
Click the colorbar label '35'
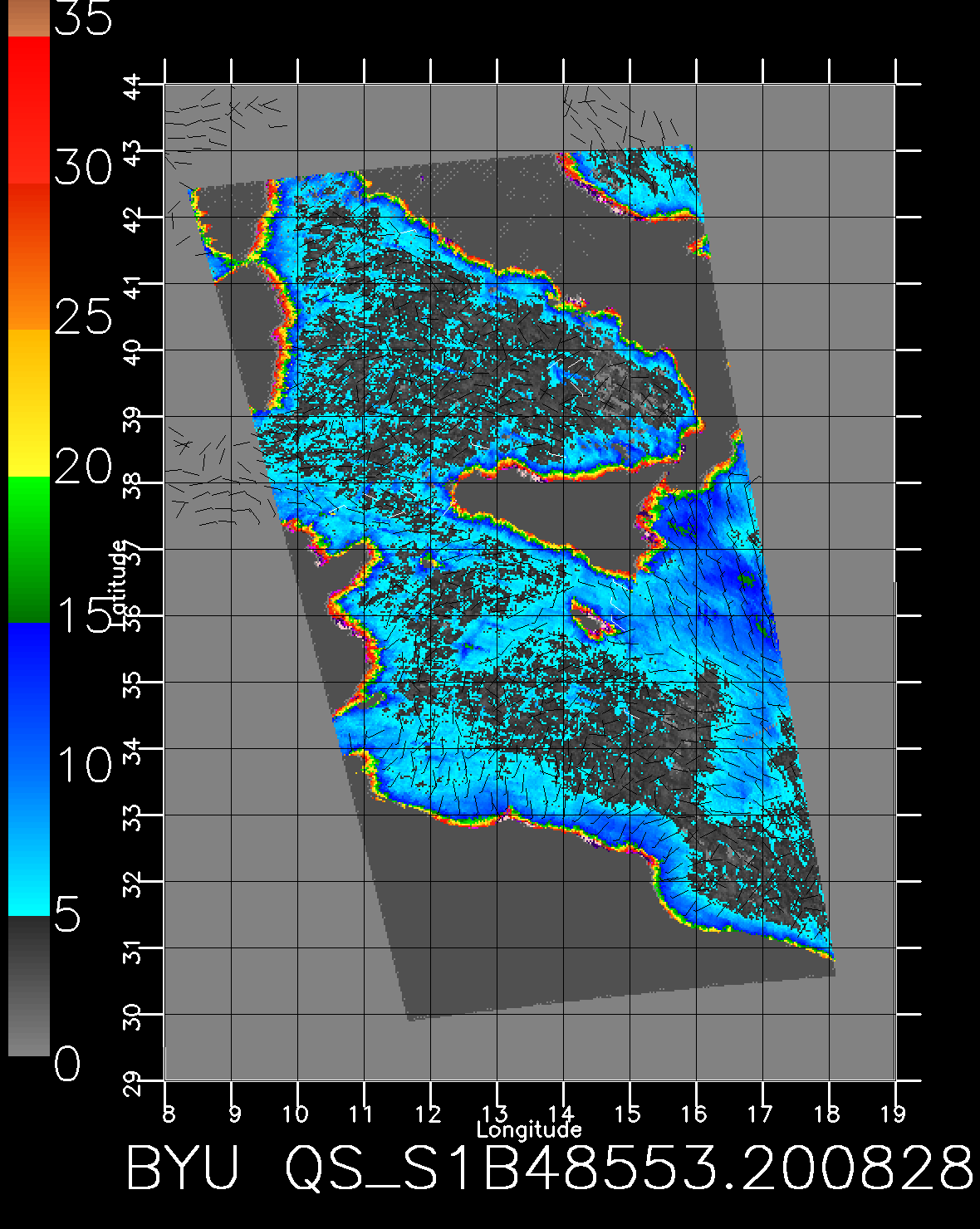coord(83,18)
